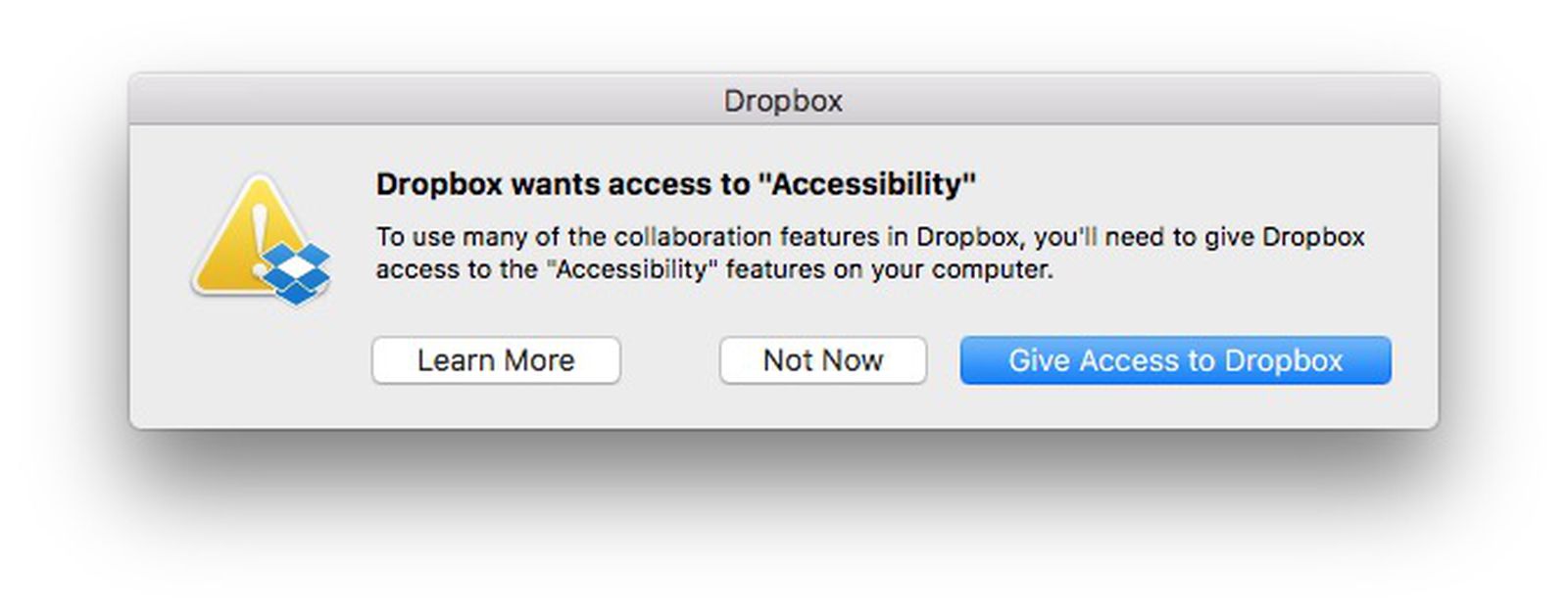Open the Learn More help button

[x=495, y=360]
